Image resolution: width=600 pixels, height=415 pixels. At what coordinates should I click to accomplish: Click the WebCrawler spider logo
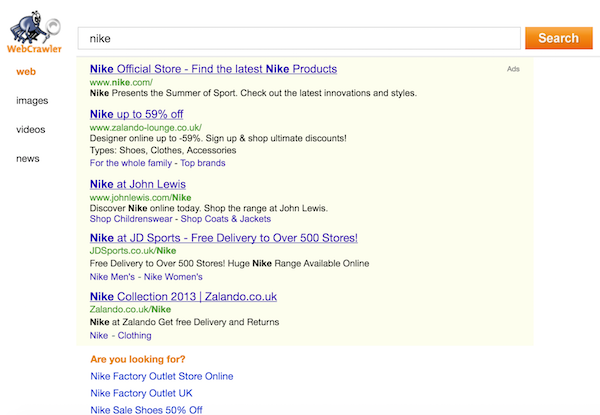pos(34,32)
